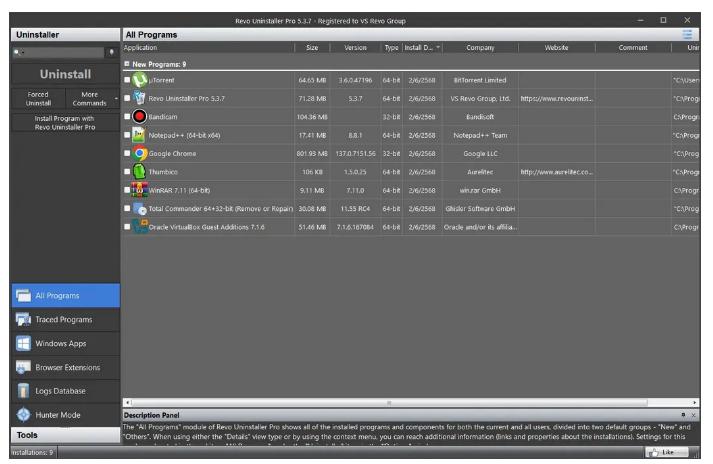This screenshot has height=464, width=713.
Task: Open the Browser Extensions module
Action: pyautogui.click(x=65, y=367)
